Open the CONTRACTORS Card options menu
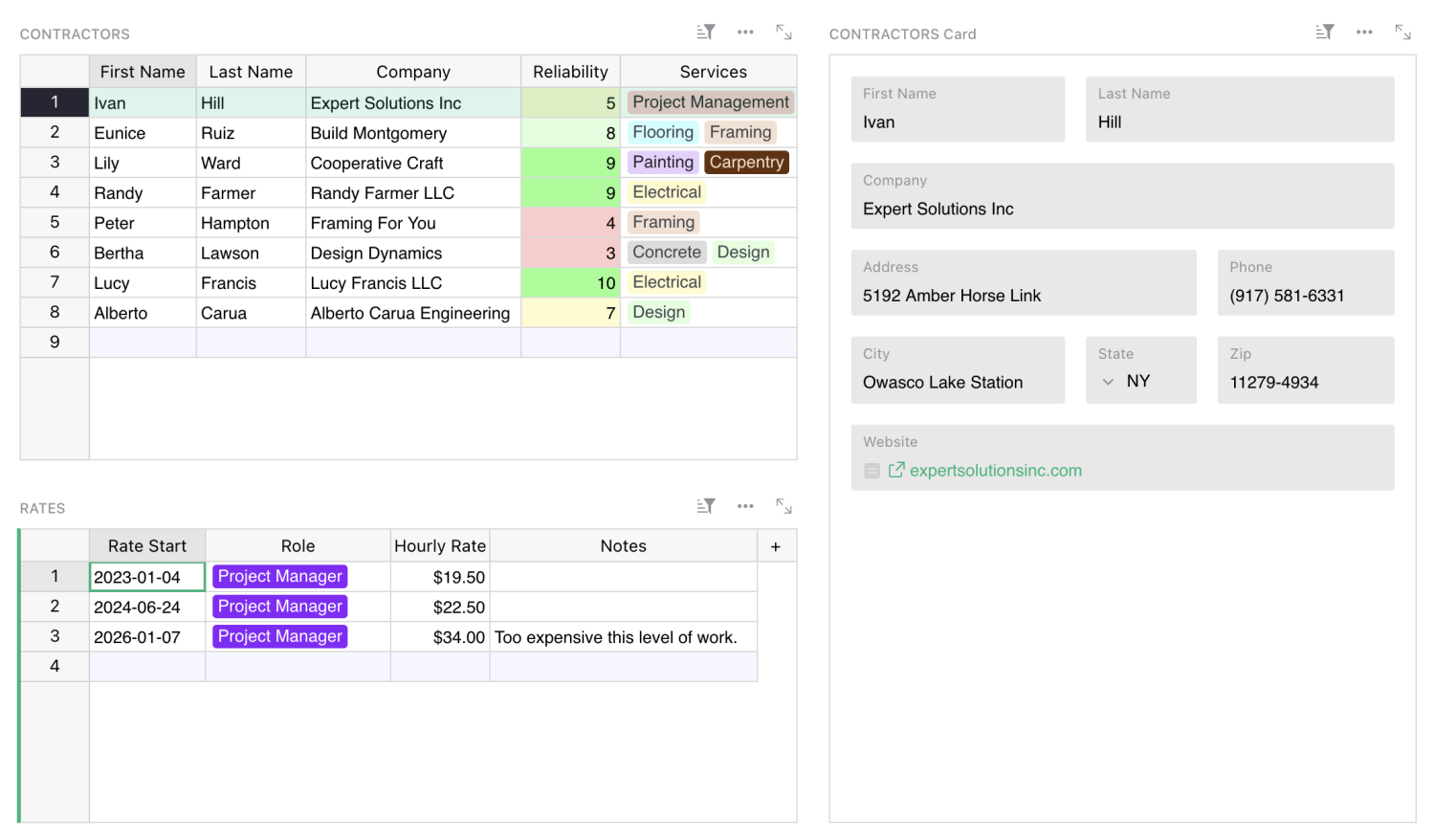The image size is (1435, 840). pyautogui.click(x=1364, y=33)
